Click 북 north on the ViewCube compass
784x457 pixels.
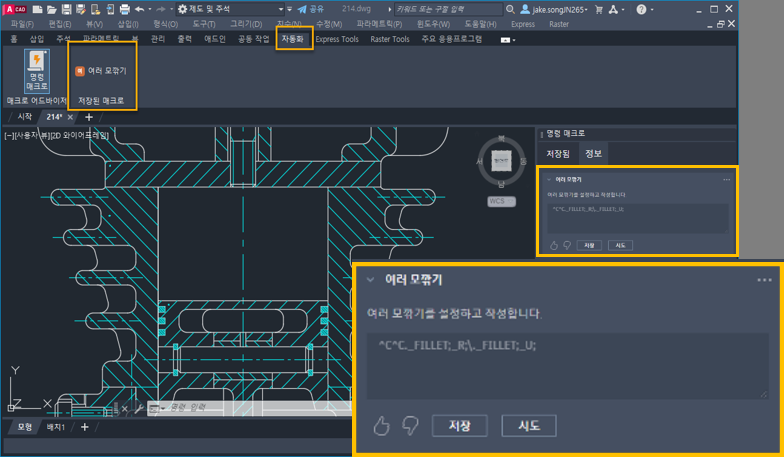(501, 138)
